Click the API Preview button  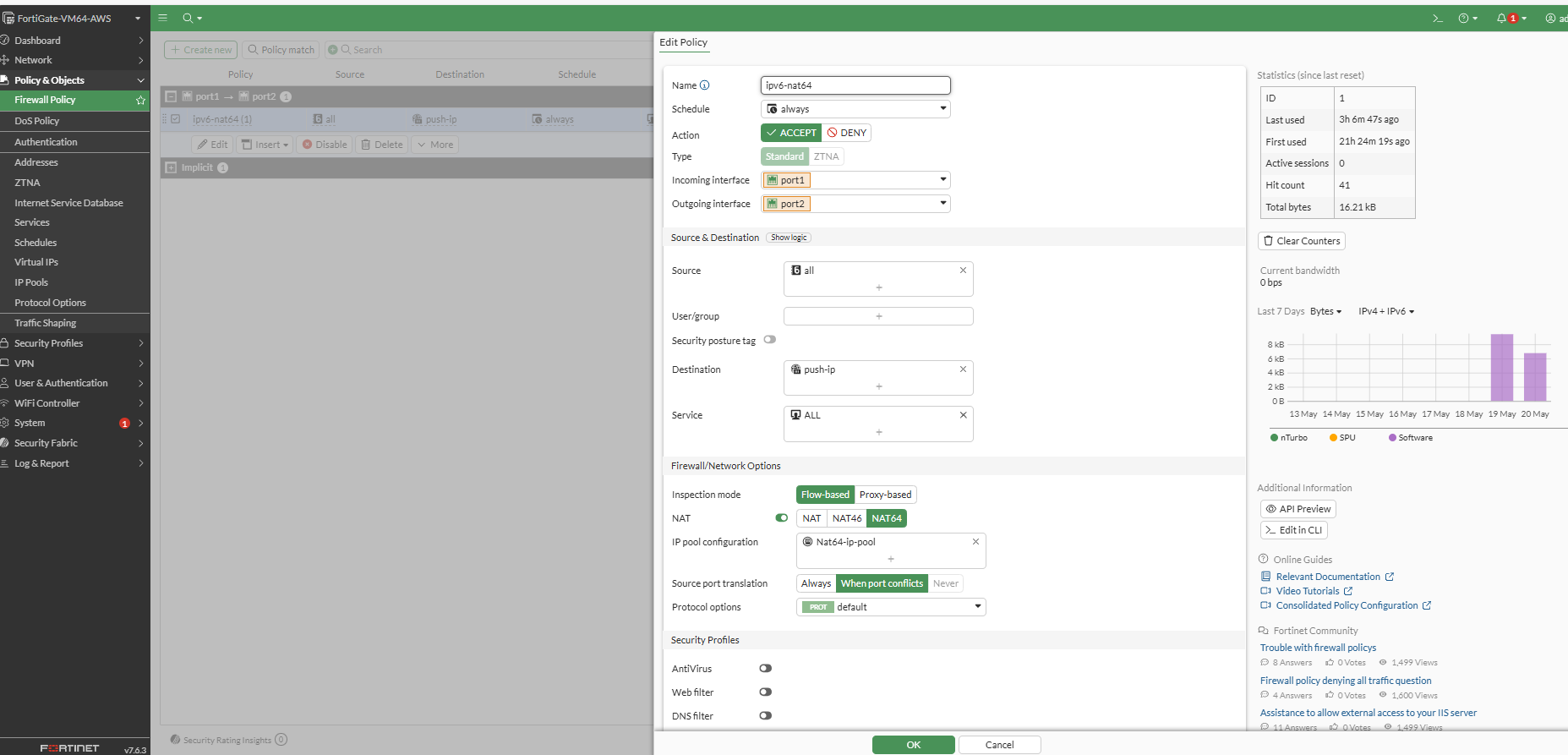(1298, 509)
